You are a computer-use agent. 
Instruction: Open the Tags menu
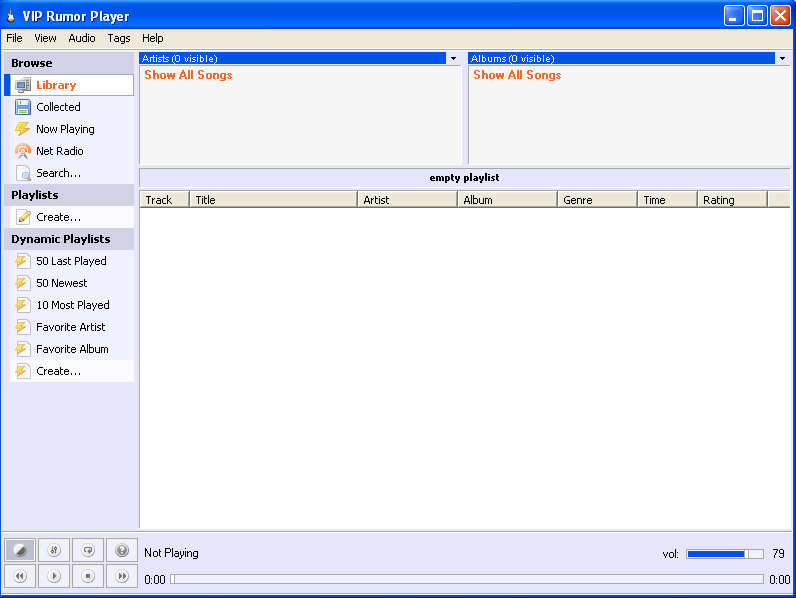[x=119, y=38]
